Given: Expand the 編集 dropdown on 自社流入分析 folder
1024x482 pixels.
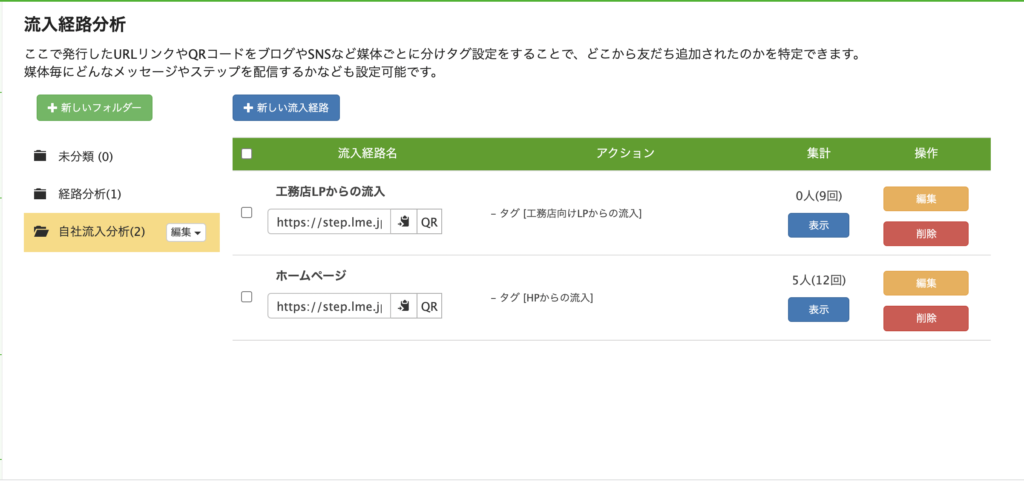Looking at the screenshot, I should coord(186,232).
